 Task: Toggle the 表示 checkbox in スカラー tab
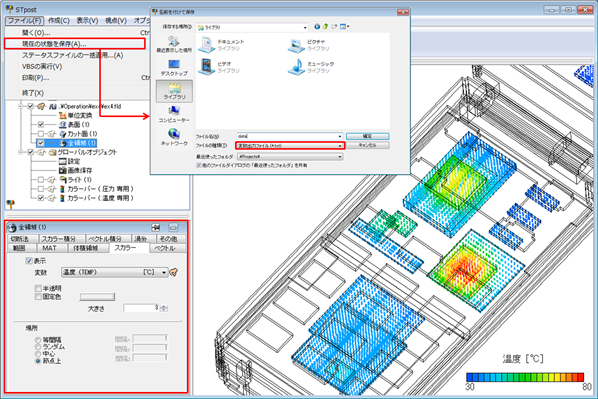point(29,261)
